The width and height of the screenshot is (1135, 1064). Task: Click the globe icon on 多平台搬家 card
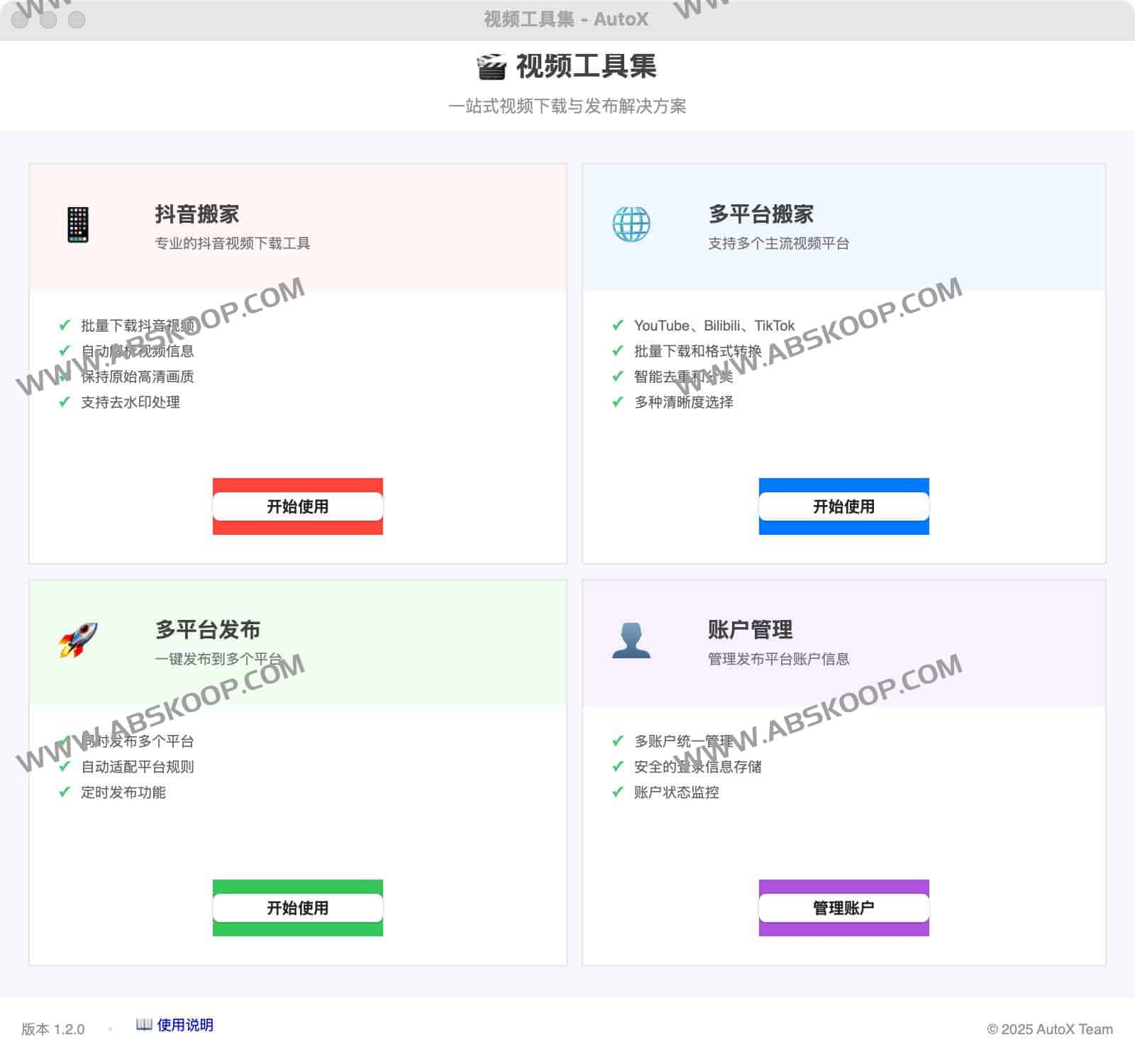point(631,223)
